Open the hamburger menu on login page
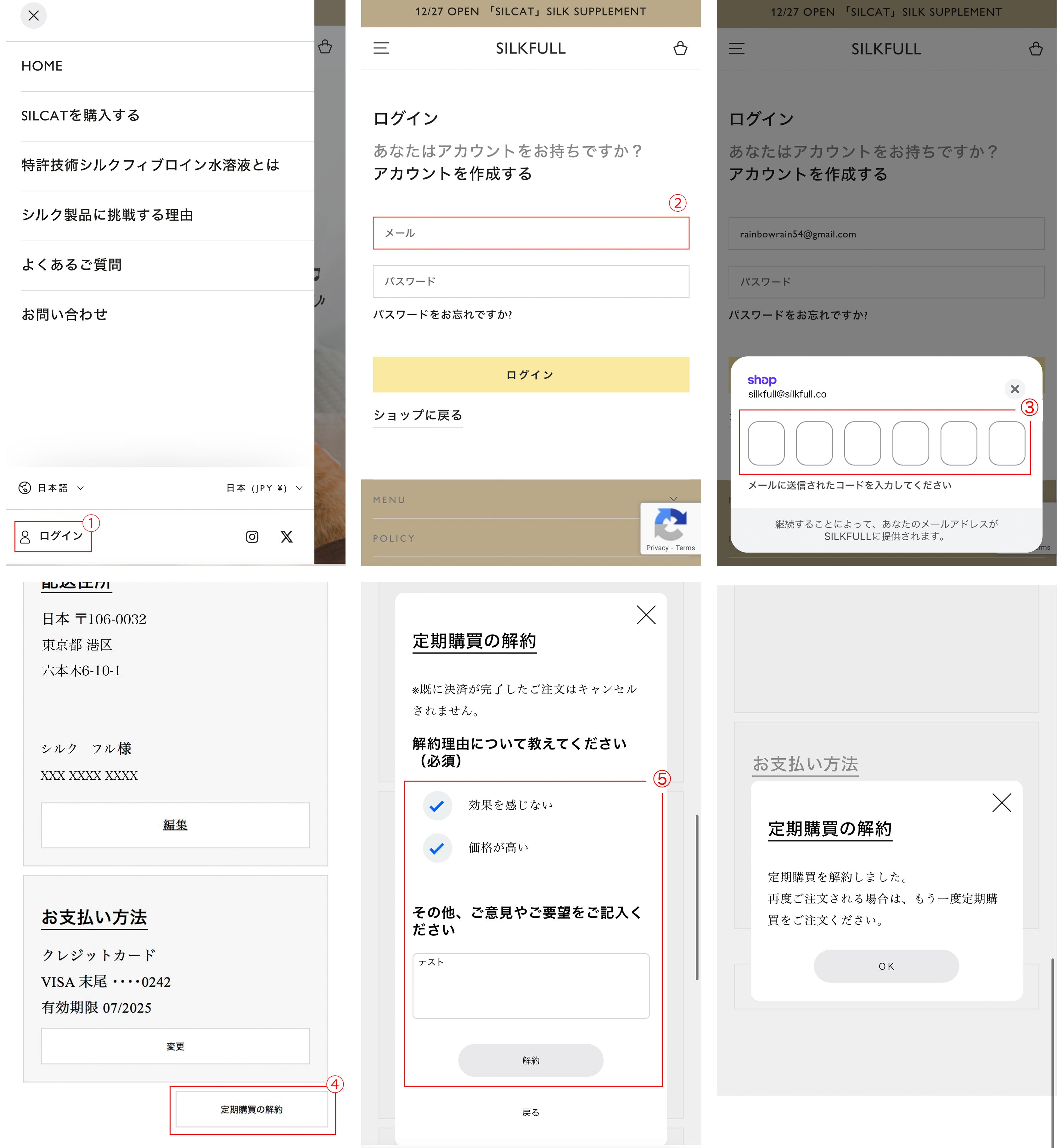Screen dimensions: 1062x1148 [x=381, y=48]
